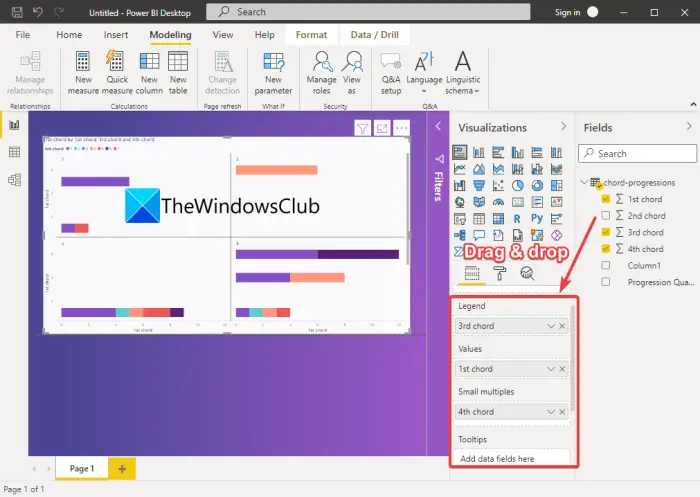Open 3rd chord Legend dropdown arrow
The width and height of the screenshot is (700, 497).
[x=551, y=326]
